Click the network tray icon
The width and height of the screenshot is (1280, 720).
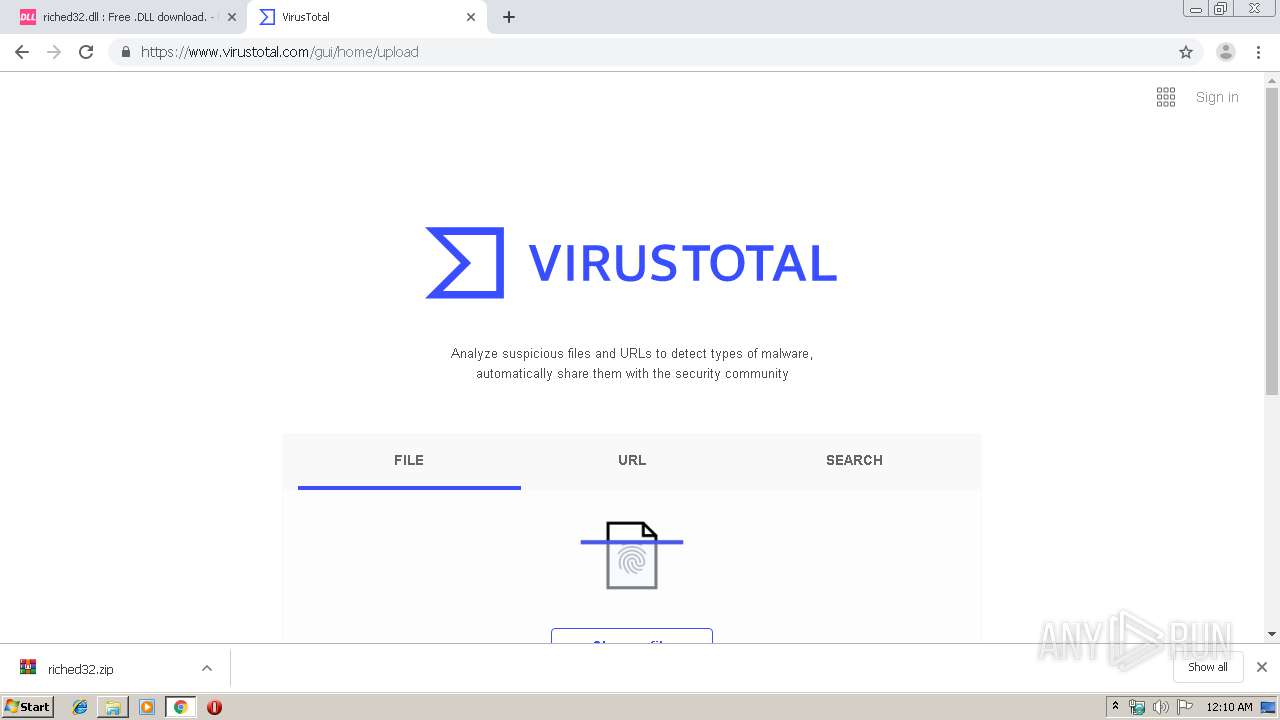pos(1137,707)
